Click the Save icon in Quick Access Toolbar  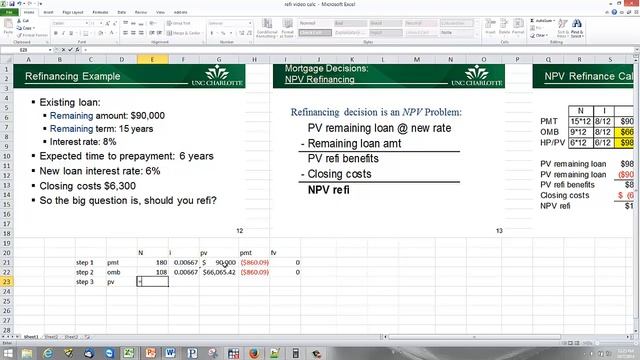(x=12, y=4)
